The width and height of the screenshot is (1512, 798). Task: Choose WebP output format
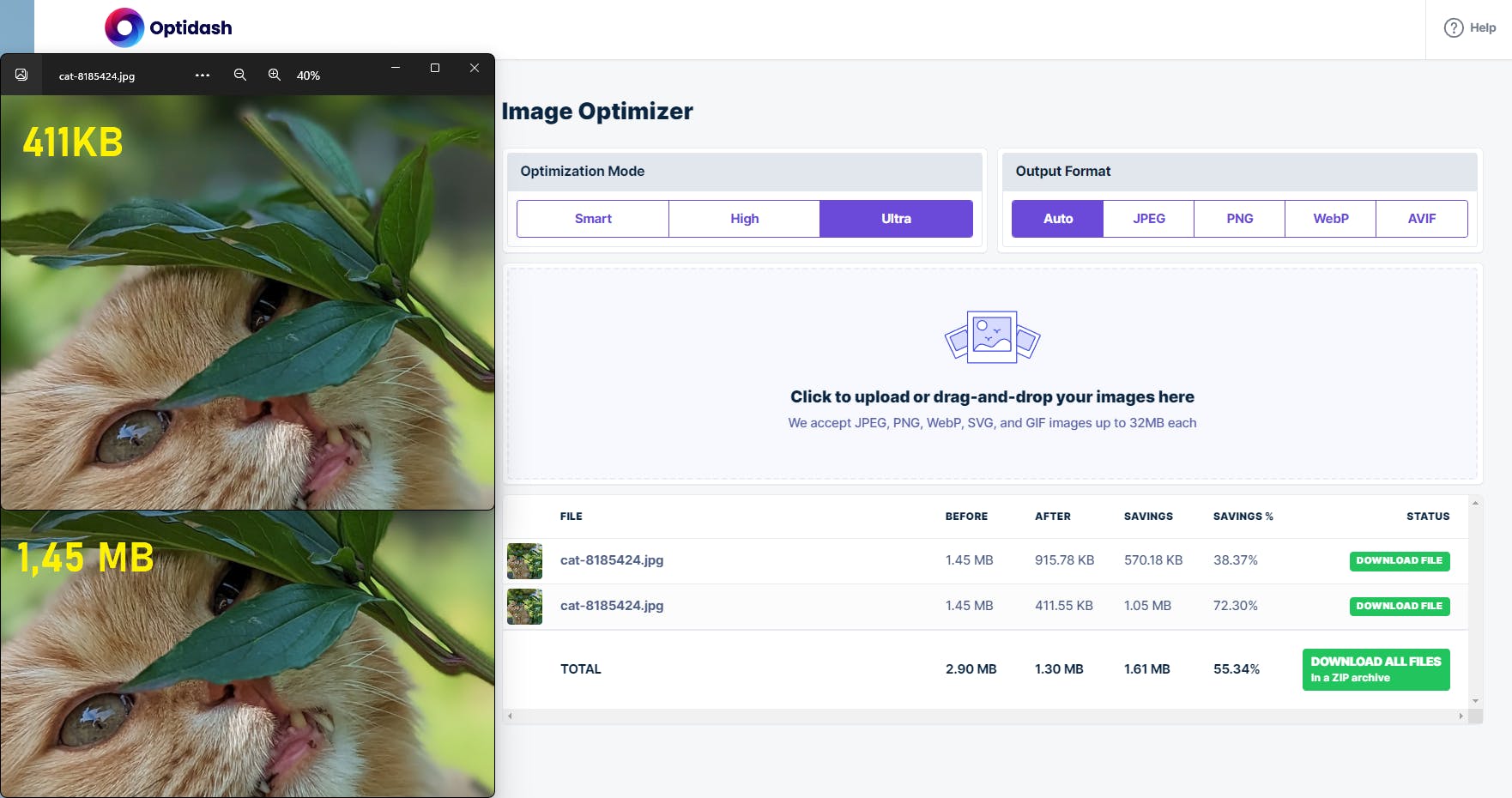pos(1331,219)
